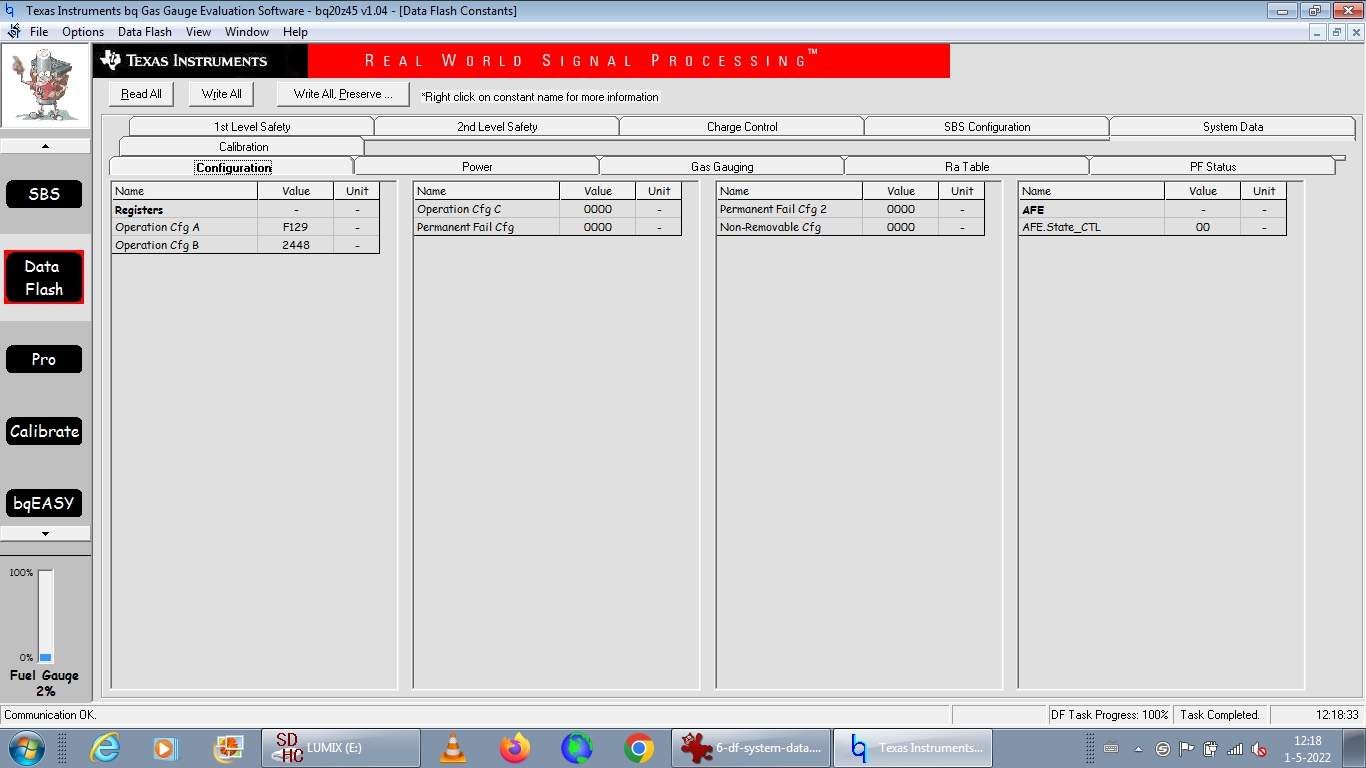Click the sidebar scroll-down arrow button
Viewport: 1366px width, 768px height.
(x=45, y=534)
